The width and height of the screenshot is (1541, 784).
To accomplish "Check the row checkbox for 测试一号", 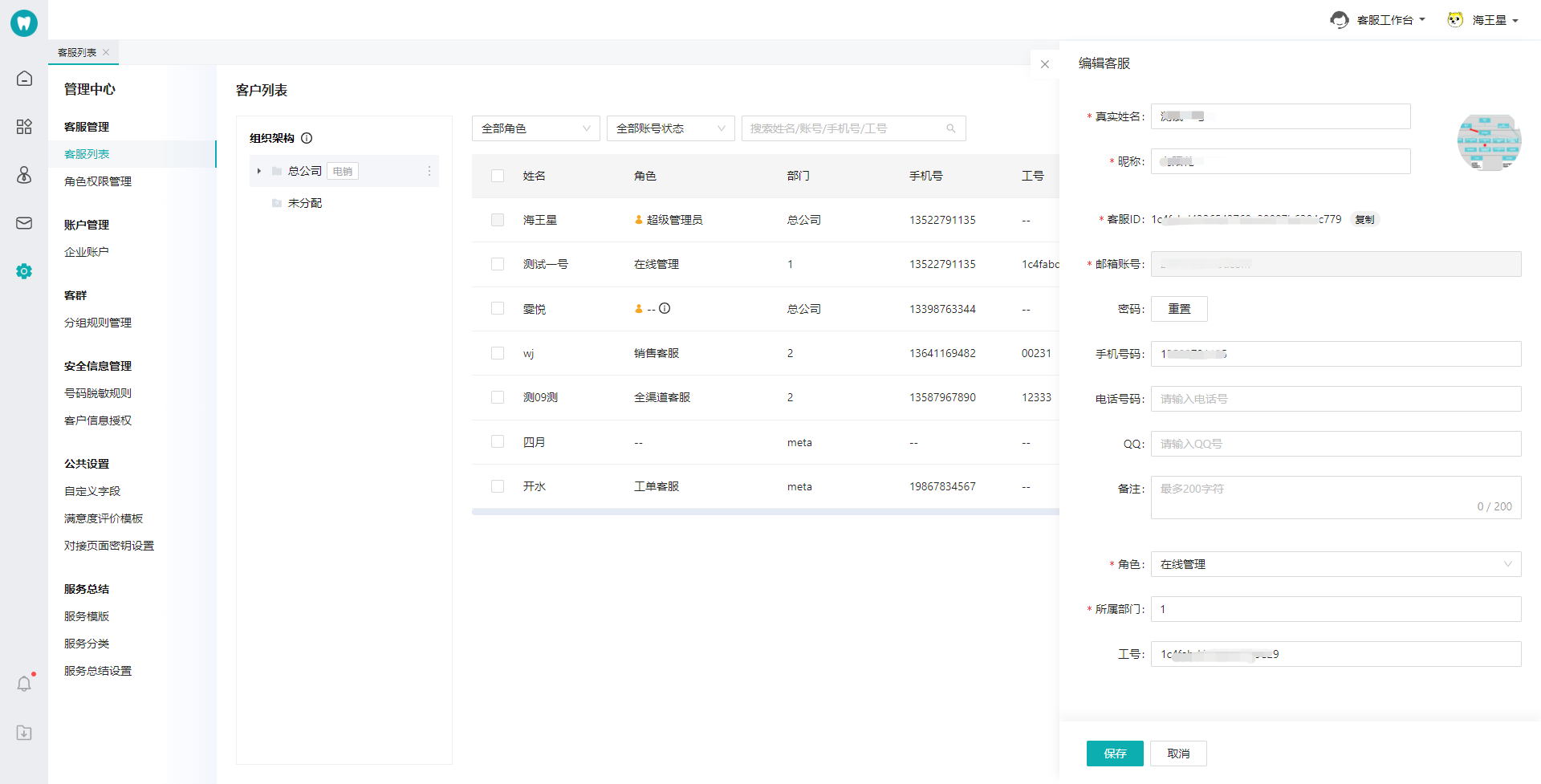I will pyautogui.click(x=498, y=264).
